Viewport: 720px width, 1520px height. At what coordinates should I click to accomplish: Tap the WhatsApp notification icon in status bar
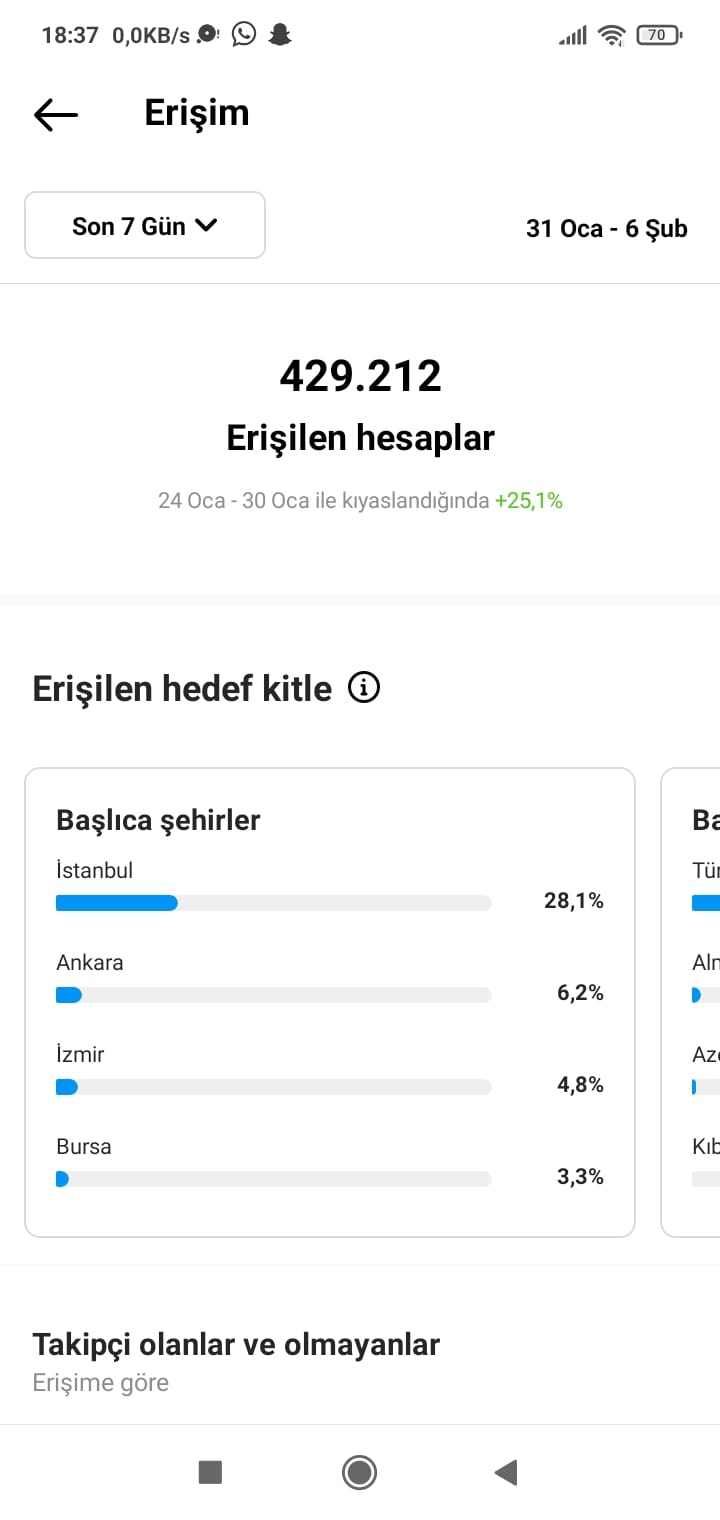tap(244, 35)
